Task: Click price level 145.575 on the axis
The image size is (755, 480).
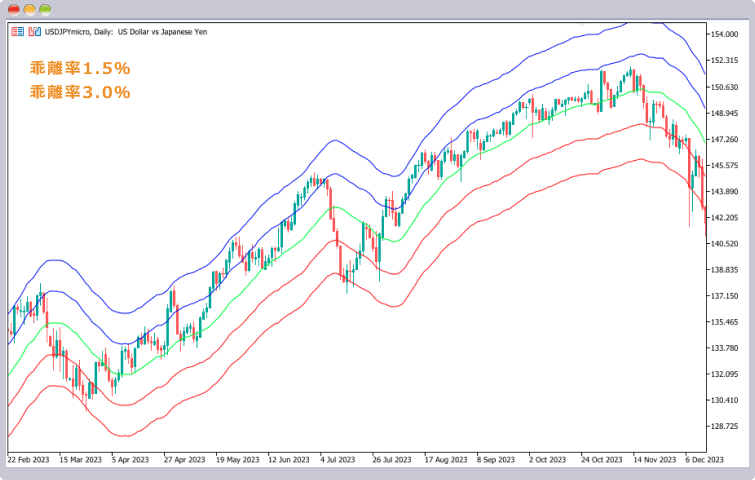Action: 724,165
